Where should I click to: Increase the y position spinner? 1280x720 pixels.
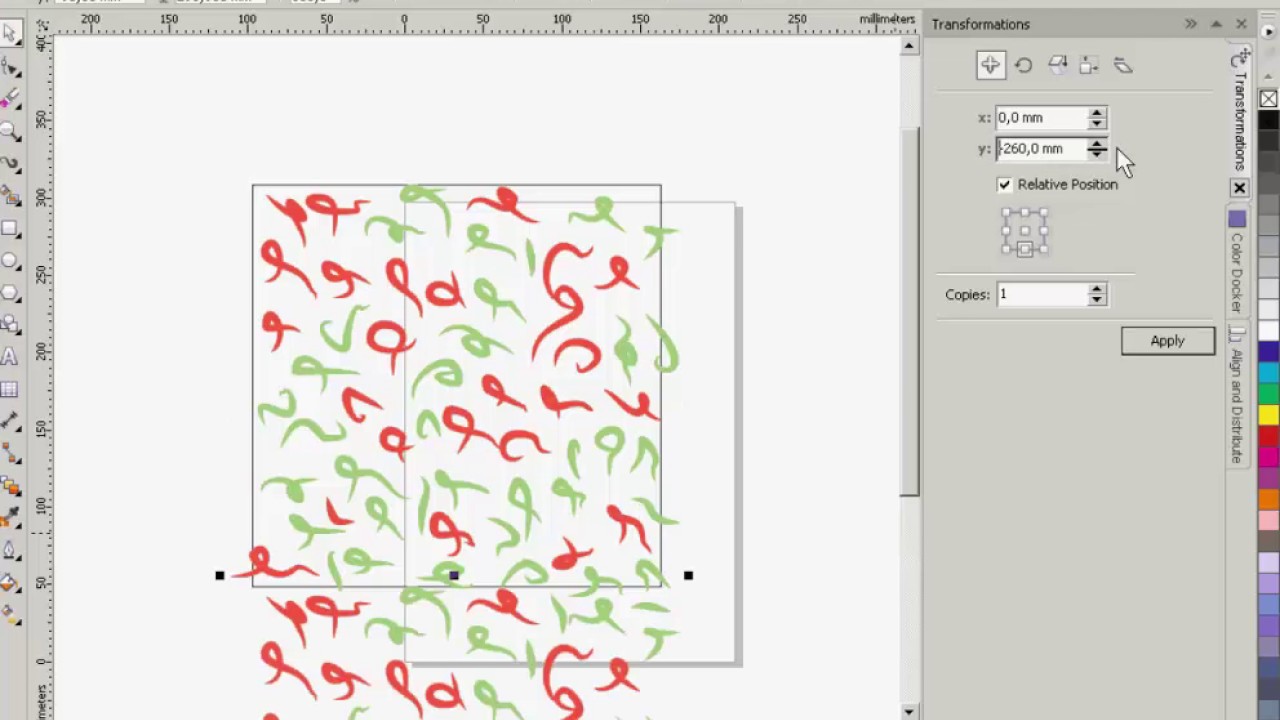pos(1097,143)
